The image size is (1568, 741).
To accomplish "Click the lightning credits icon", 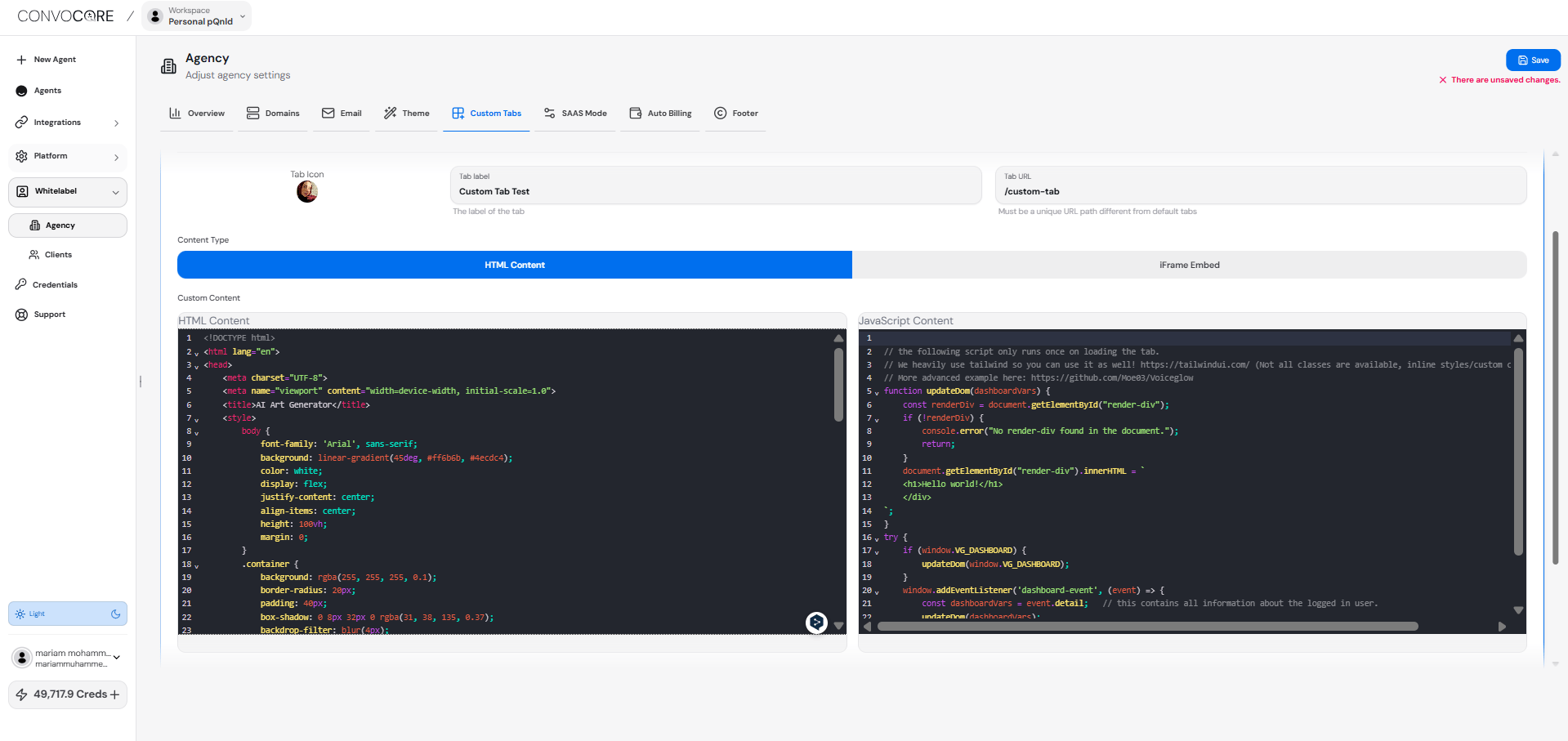I will coord(22,694).
